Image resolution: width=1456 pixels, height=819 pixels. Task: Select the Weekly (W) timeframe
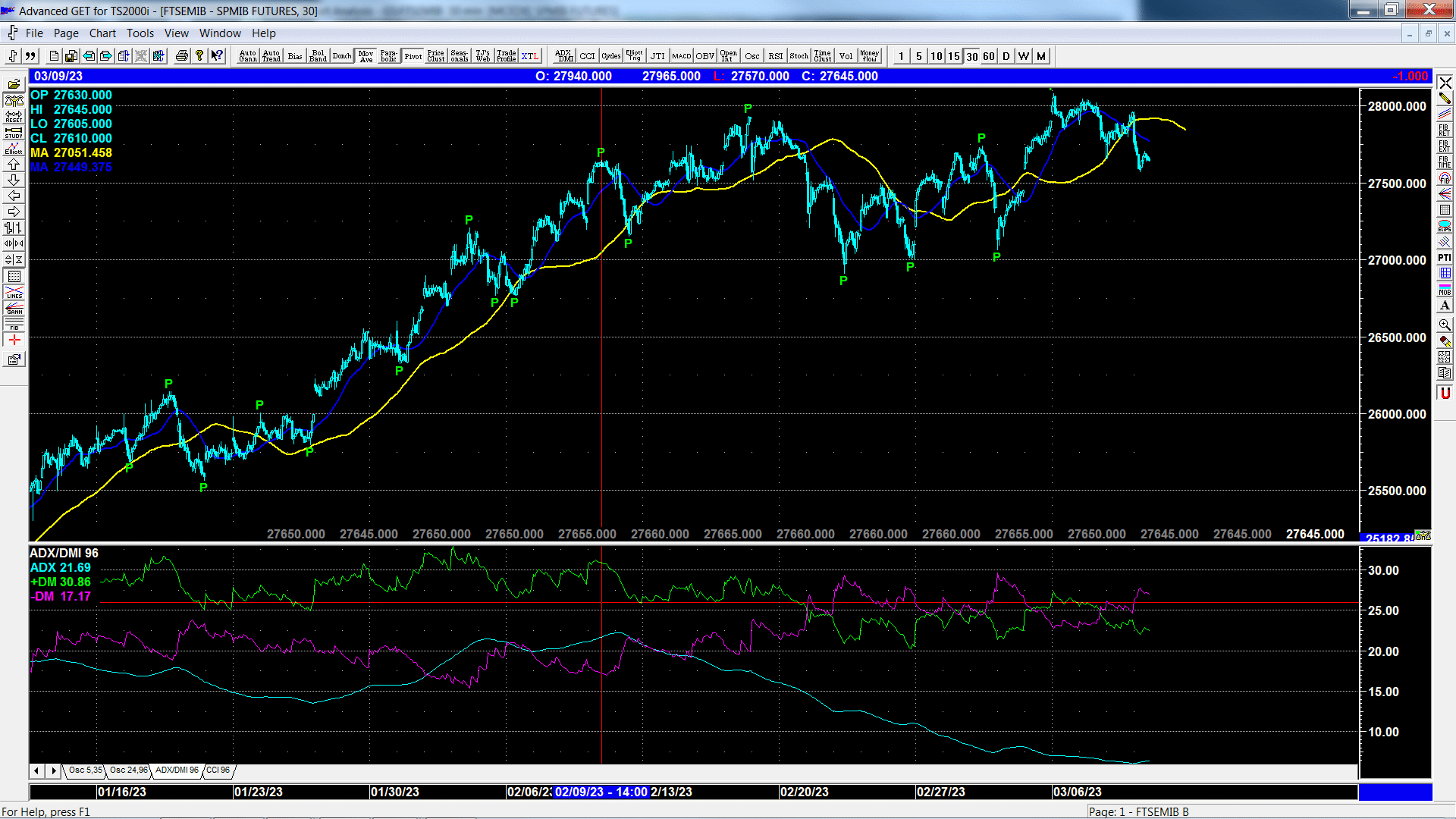1024,56
